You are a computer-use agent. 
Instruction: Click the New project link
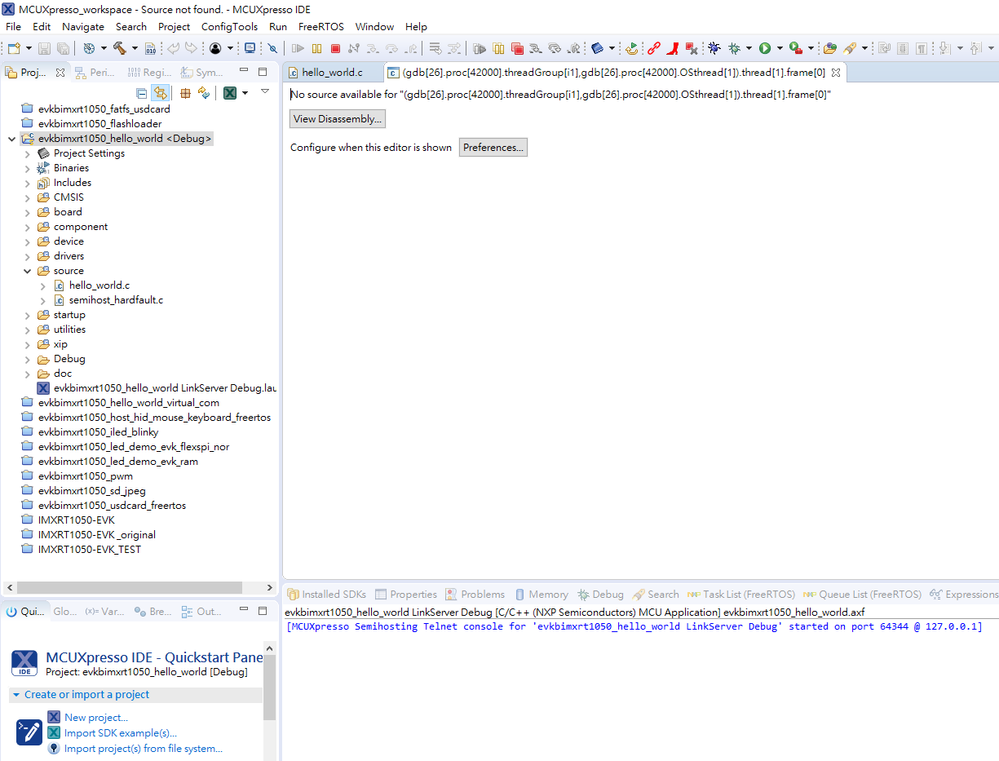96,718
